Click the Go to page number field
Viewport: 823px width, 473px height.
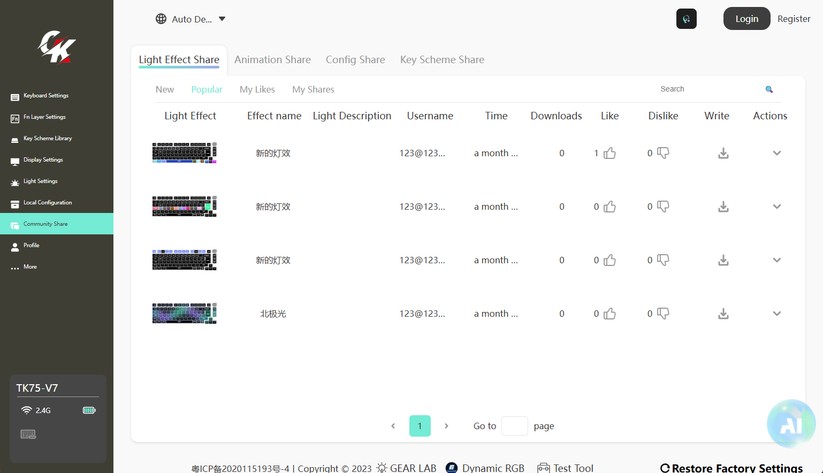tap(514, 426)
